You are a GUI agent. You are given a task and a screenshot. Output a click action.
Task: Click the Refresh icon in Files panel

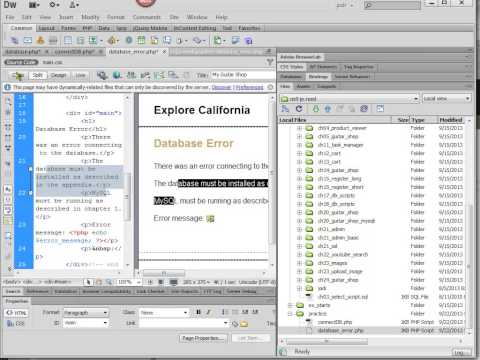[x=299, y=109]
